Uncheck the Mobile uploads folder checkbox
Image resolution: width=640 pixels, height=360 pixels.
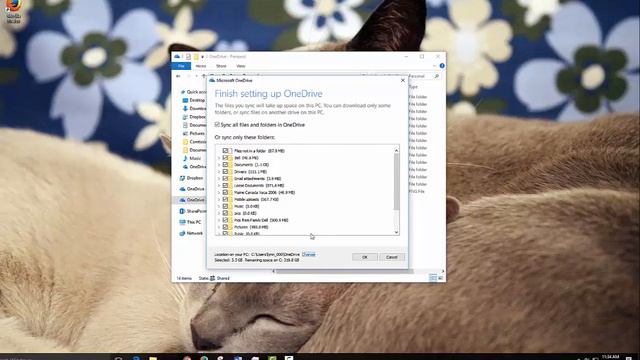[225, 199]
